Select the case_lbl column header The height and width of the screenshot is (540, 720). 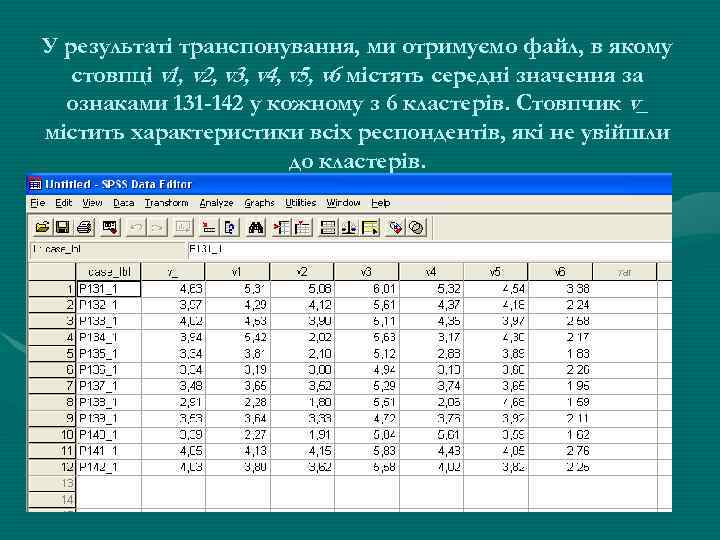[108, 272]
